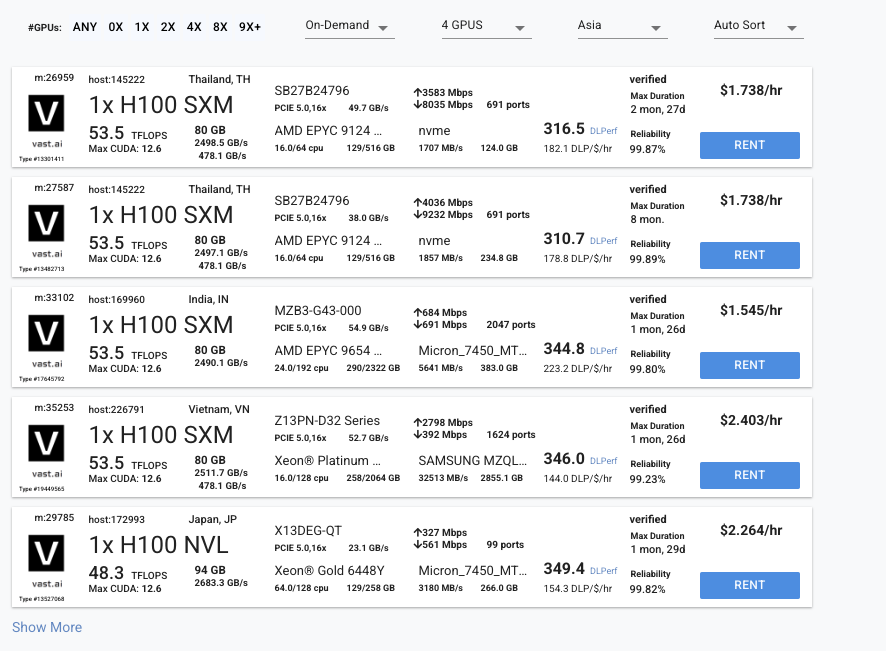886x651 pixels.
Task: Click DLPerf link beside 344.8 score
Action: pyautogui.click(x=603, y=350)
